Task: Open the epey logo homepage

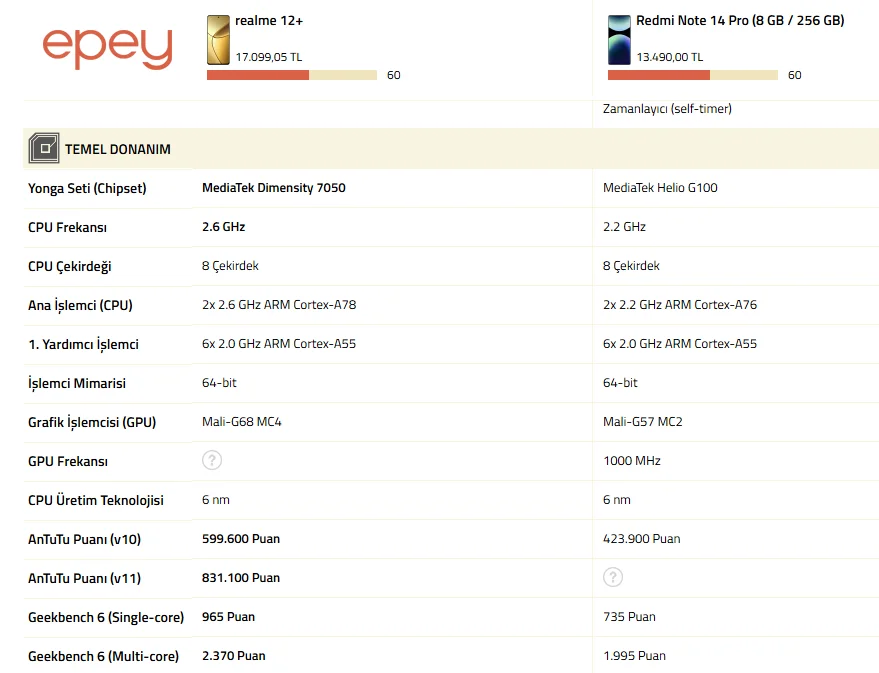Action: [x=108, y=48]
